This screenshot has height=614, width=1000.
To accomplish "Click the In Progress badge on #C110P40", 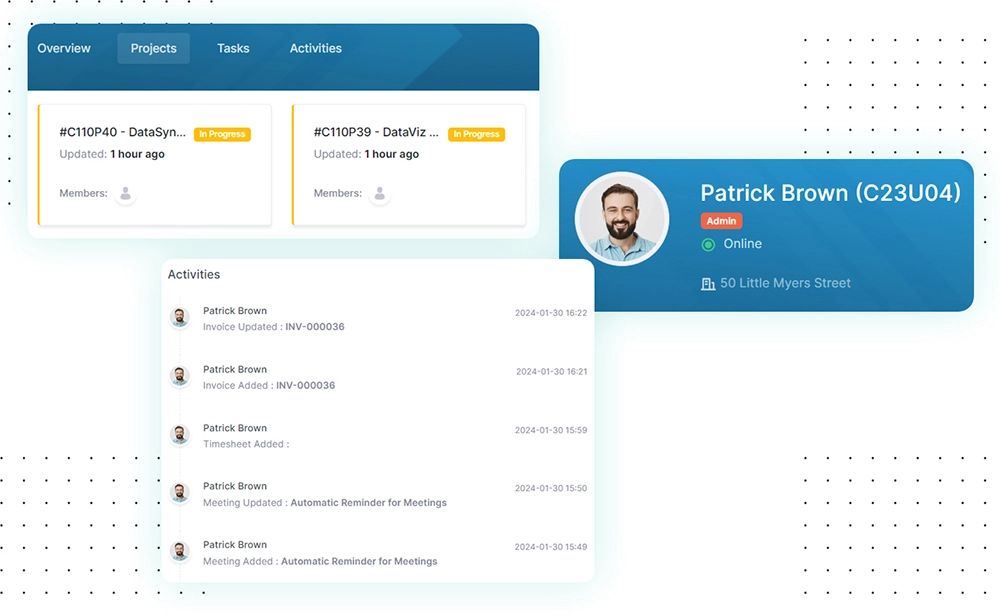I will [x=222, y=134].
